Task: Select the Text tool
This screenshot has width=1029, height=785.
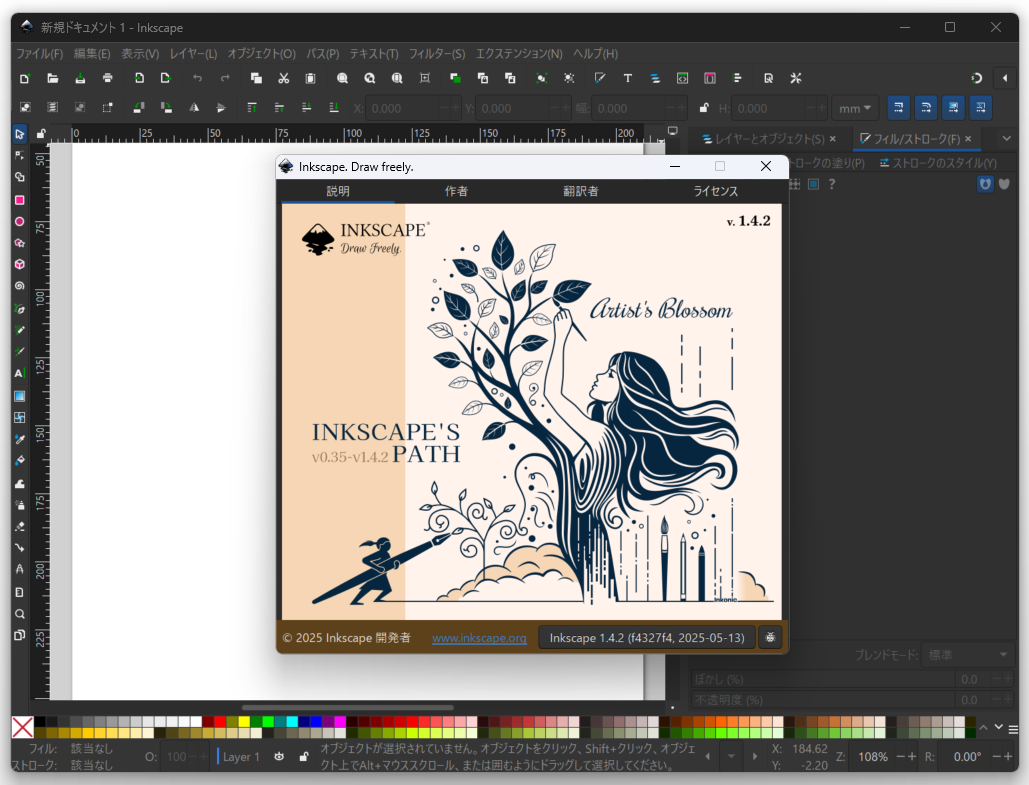Action: pos(18,373)
